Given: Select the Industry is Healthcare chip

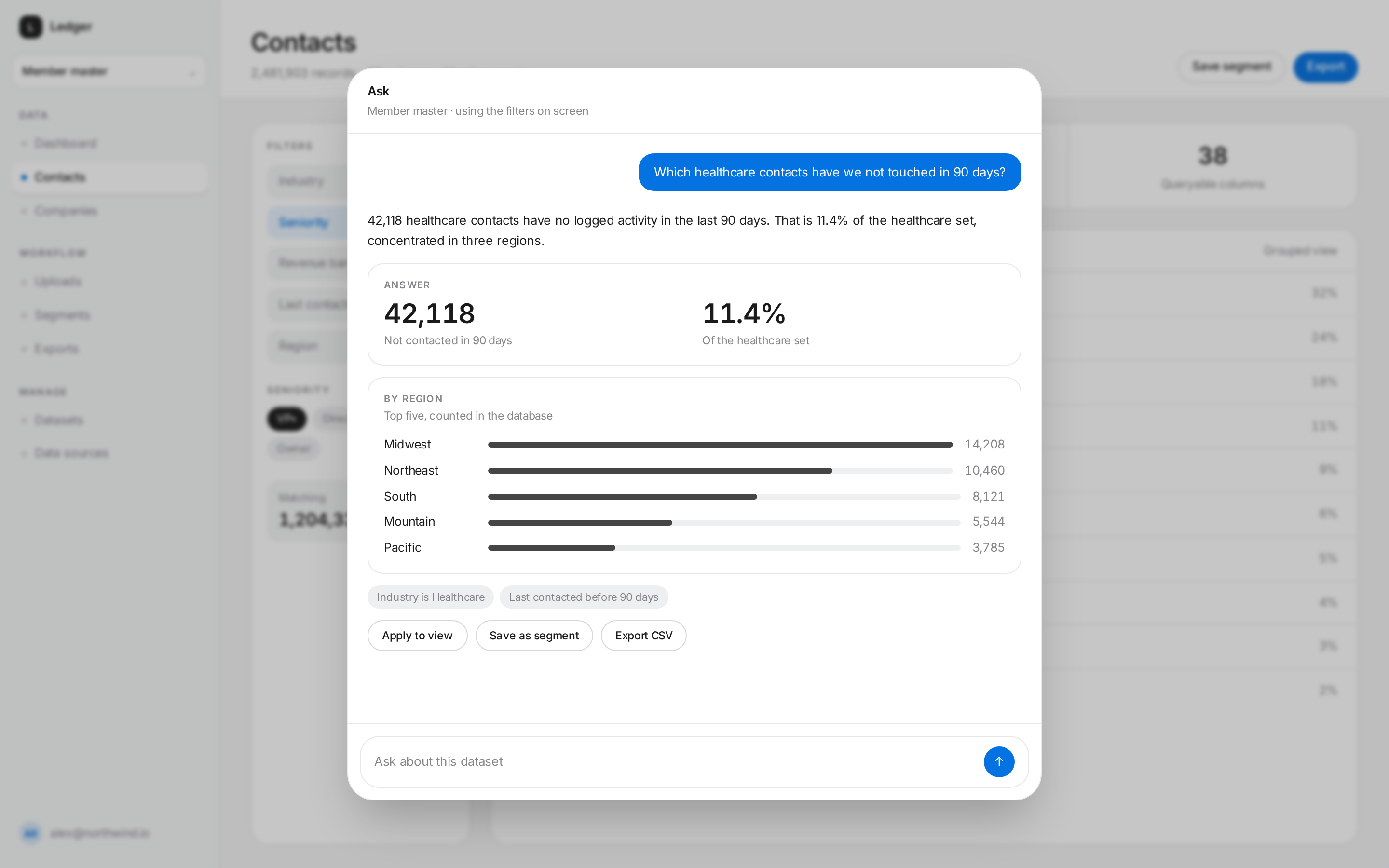Looking at the screenshot, I should tap(431, 597).
